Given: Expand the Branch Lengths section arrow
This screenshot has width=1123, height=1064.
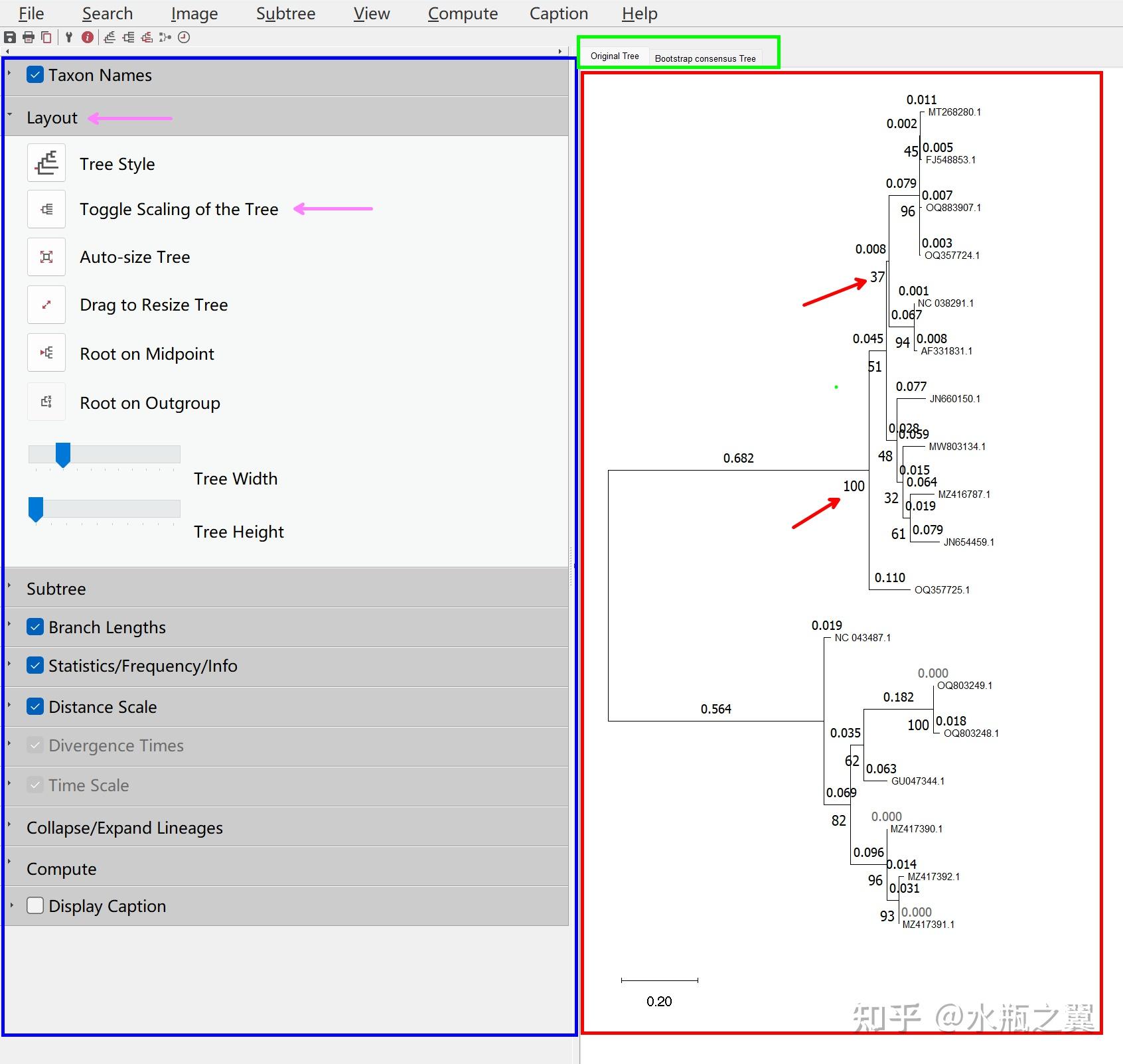Looking at the screenshot, I should pyautogui.click(x=9, y=624).
